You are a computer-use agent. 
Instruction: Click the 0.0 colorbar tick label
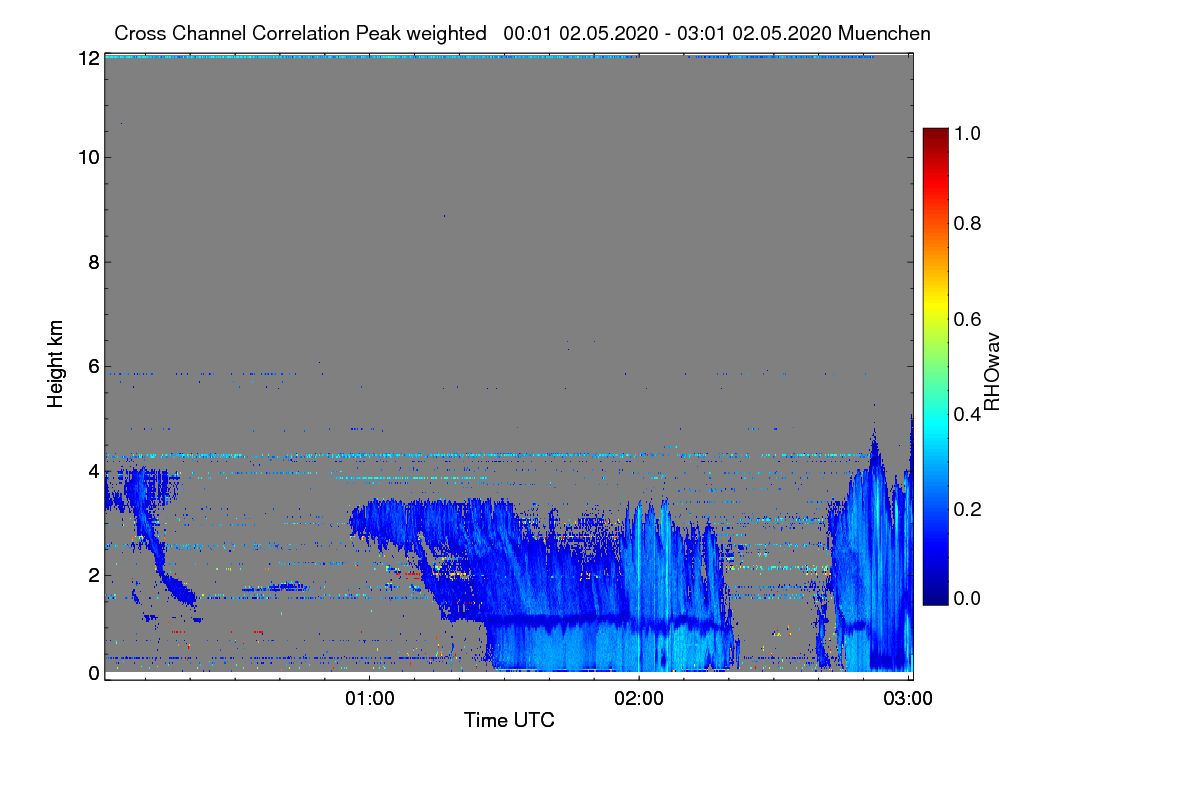coord(967,598)
